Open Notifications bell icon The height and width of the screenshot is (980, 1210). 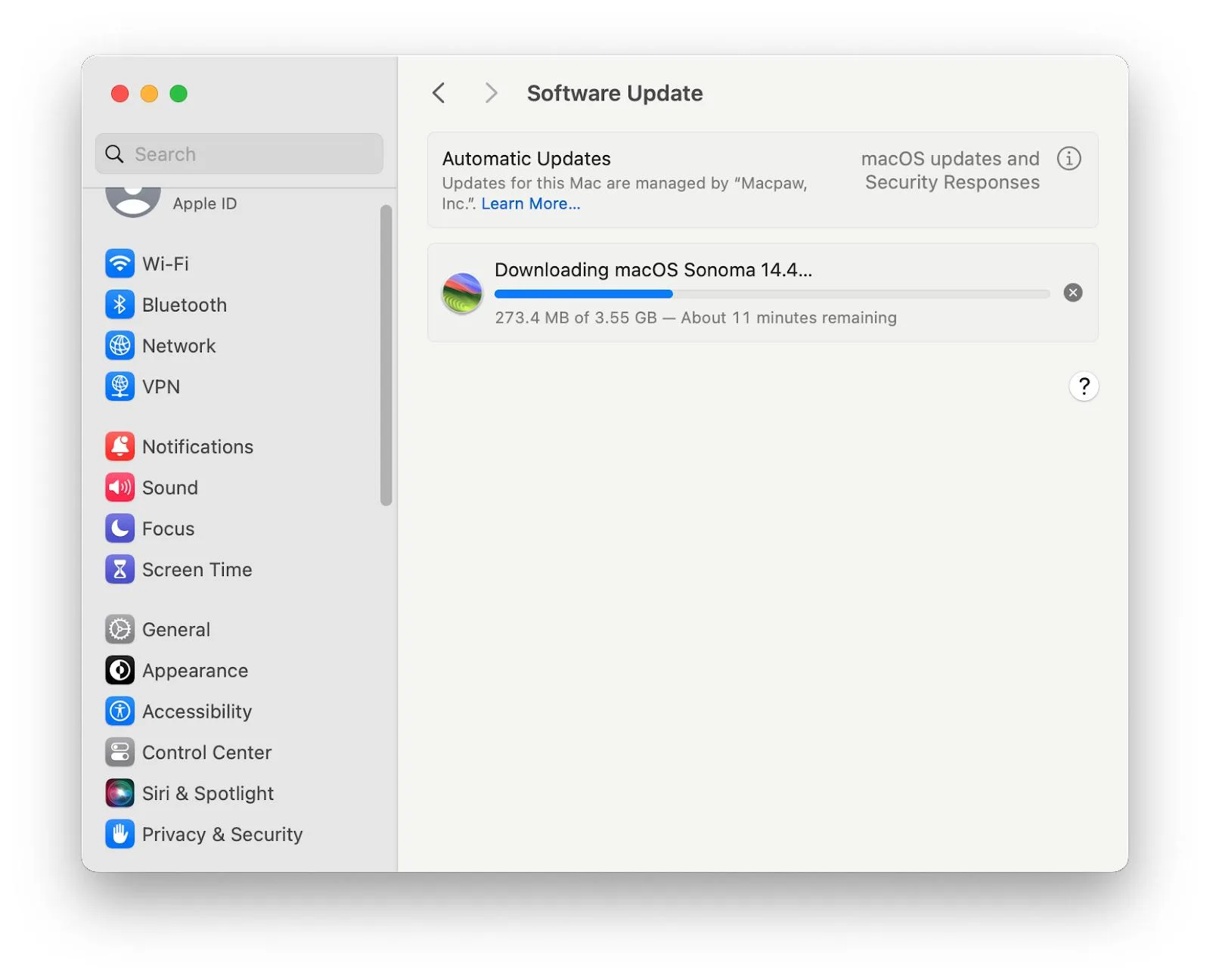pyautogui.click(x=119, y=447)
